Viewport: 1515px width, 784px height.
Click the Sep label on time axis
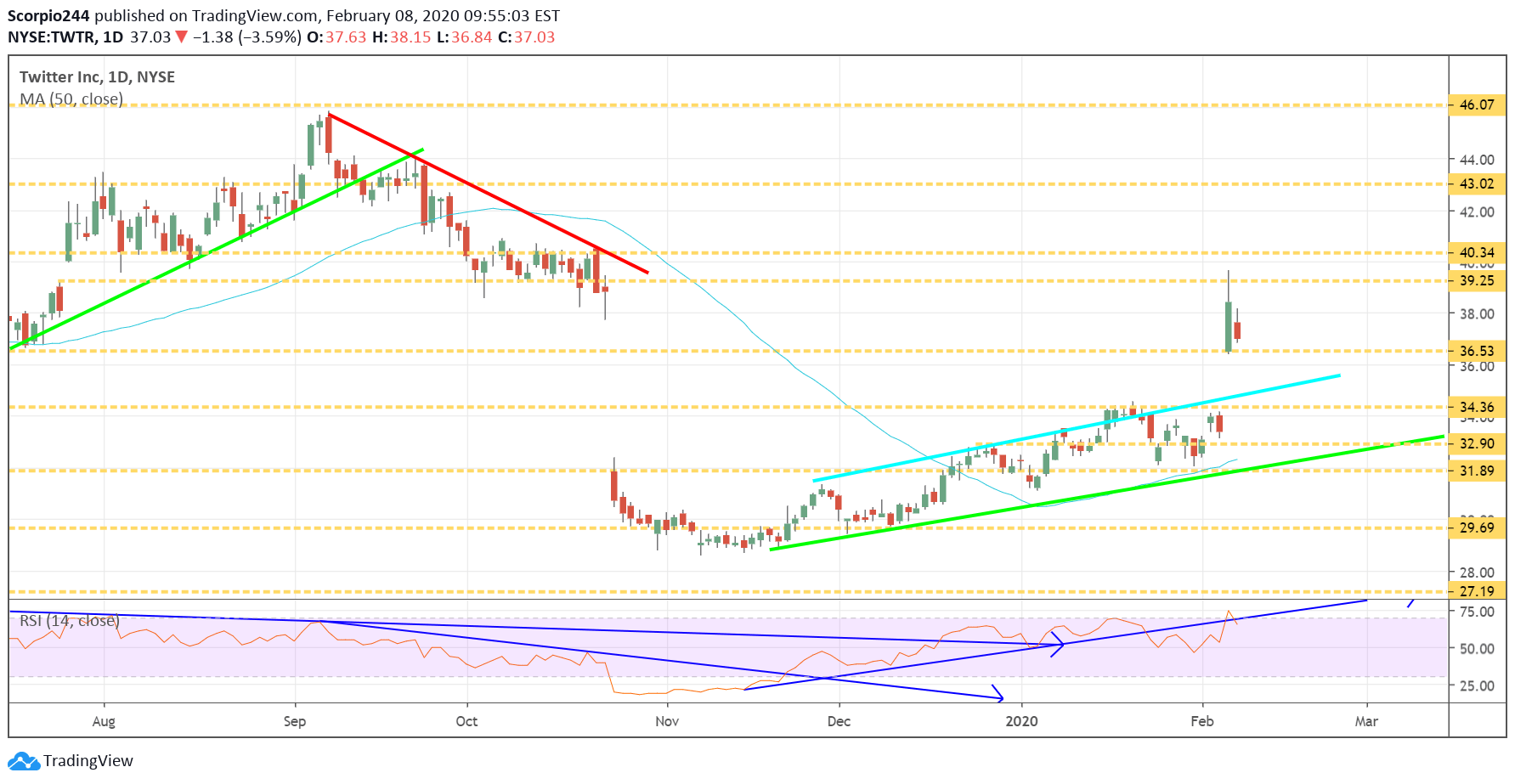tap(295, 721)
